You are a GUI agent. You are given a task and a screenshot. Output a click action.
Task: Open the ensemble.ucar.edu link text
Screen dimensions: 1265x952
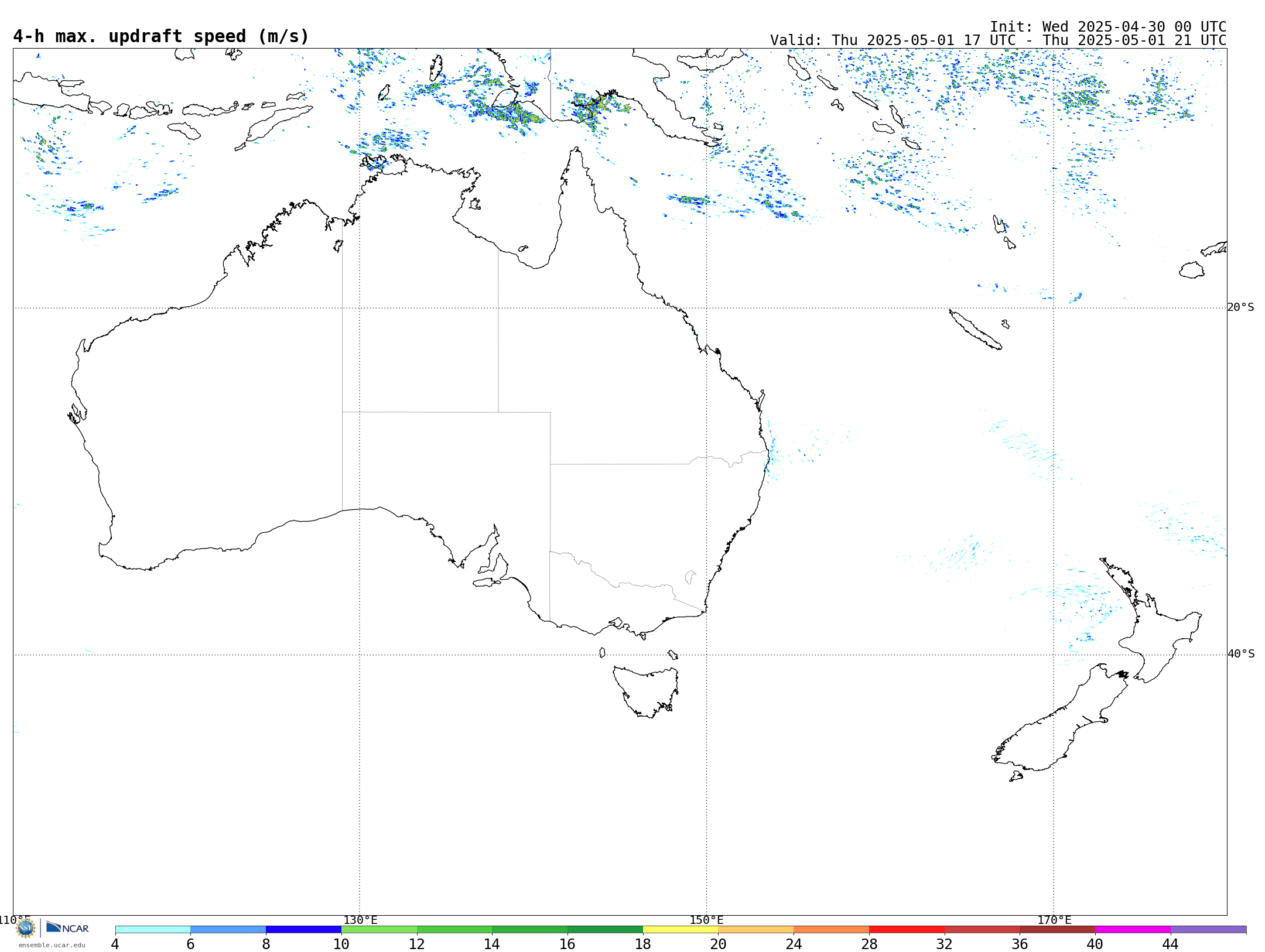52,945
